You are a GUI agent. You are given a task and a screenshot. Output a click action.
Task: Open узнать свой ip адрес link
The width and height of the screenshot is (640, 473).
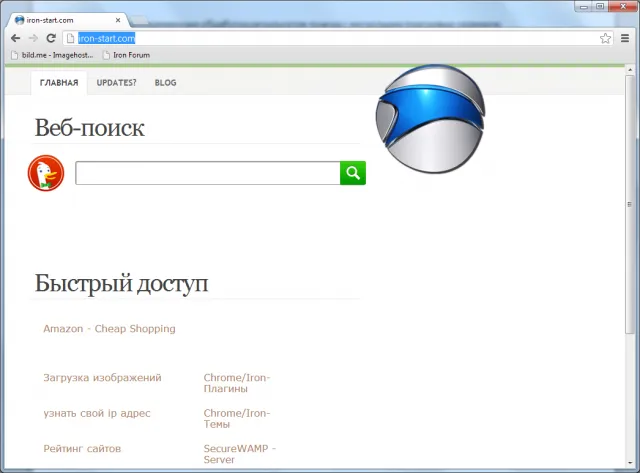tap(97, 413)
